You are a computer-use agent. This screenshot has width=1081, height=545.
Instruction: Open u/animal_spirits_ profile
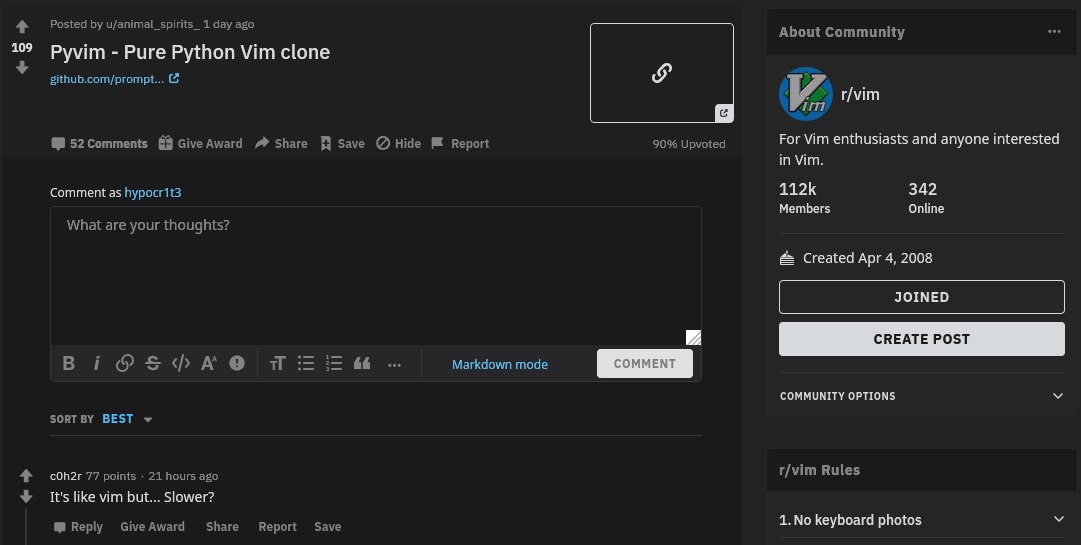click(x=152, y=24)
